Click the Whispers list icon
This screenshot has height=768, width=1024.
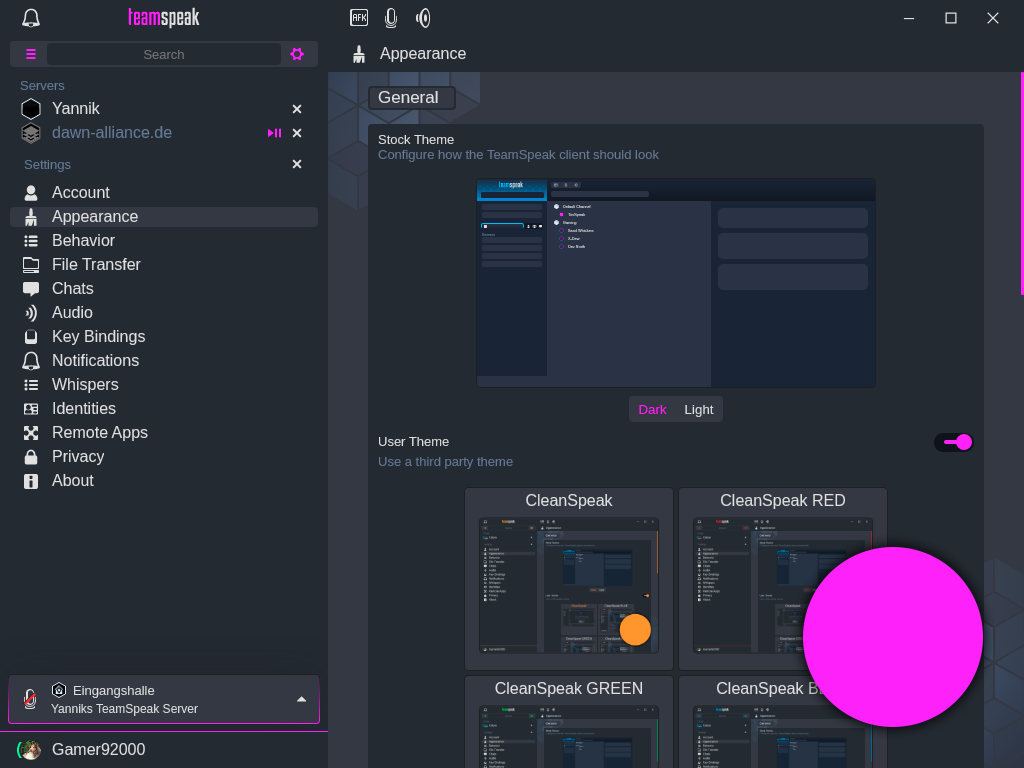pos(31,385)
